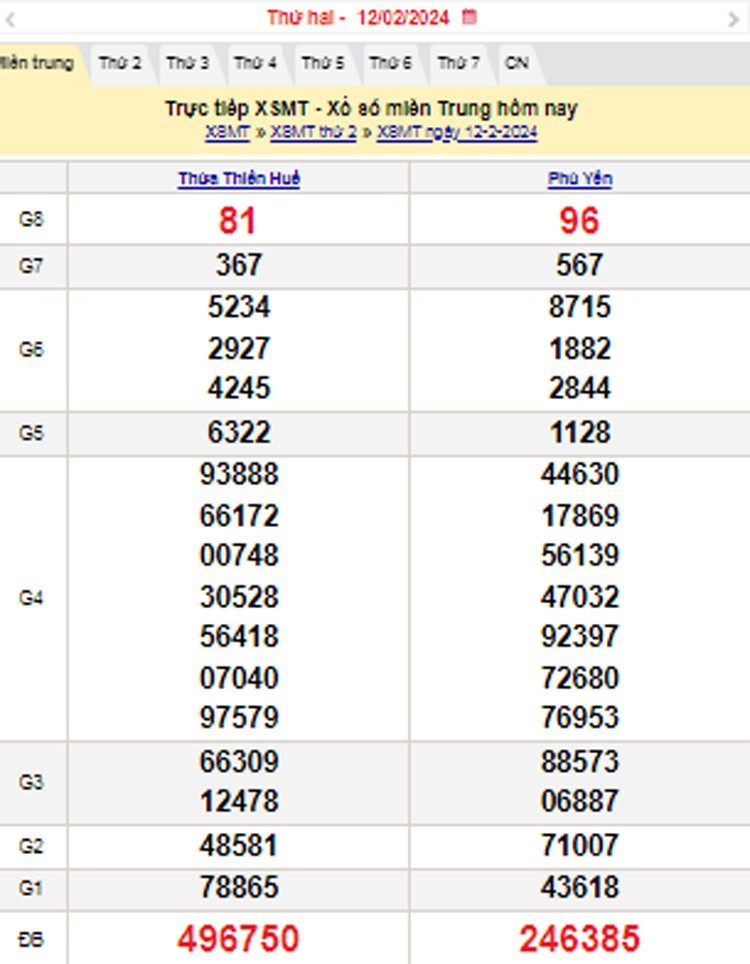Screen dimensions: 750x964
Task: Open the Thừa Thiên Huế province link
Action: click(x=239, y=179)
